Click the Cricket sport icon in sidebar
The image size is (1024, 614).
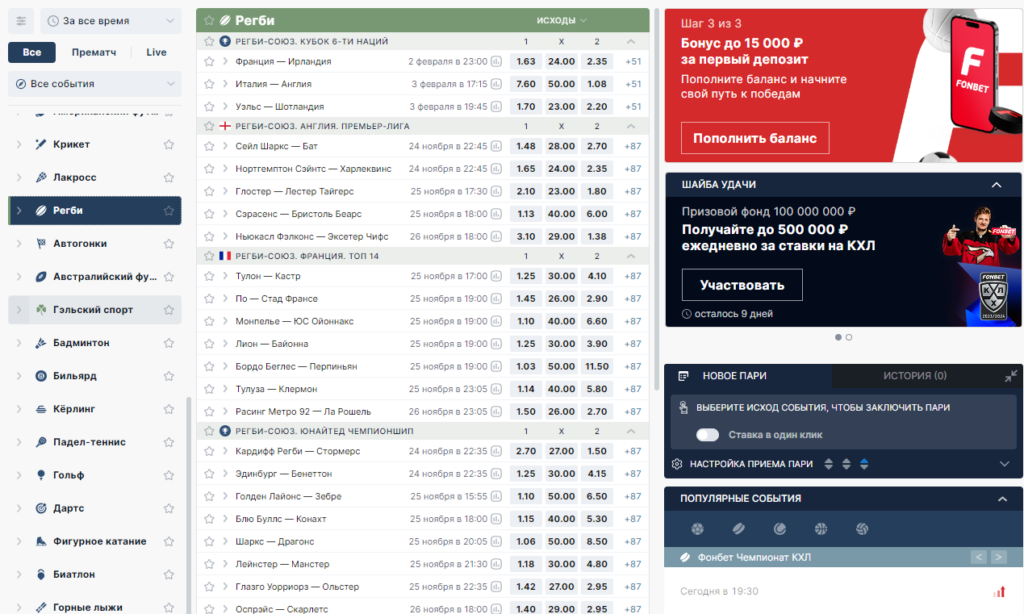(40, 144)
